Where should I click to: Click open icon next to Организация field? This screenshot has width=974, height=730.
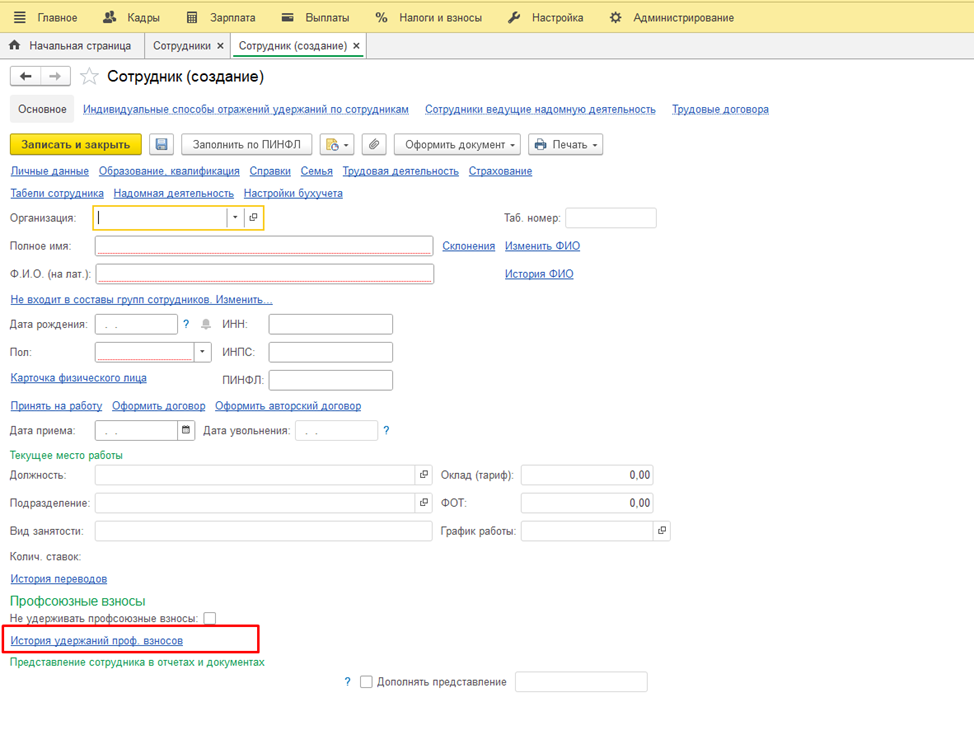[254, 217]
